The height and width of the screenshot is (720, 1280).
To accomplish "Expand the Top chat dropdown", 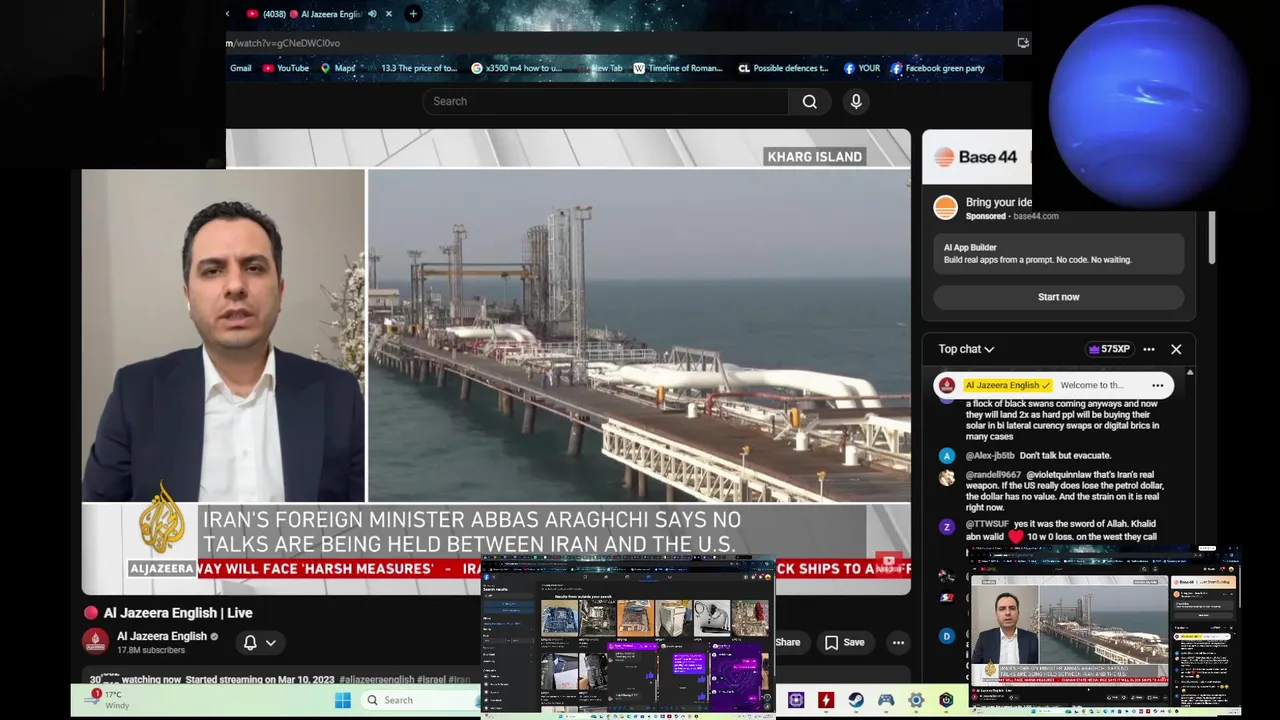I will [x=966, y=349].
